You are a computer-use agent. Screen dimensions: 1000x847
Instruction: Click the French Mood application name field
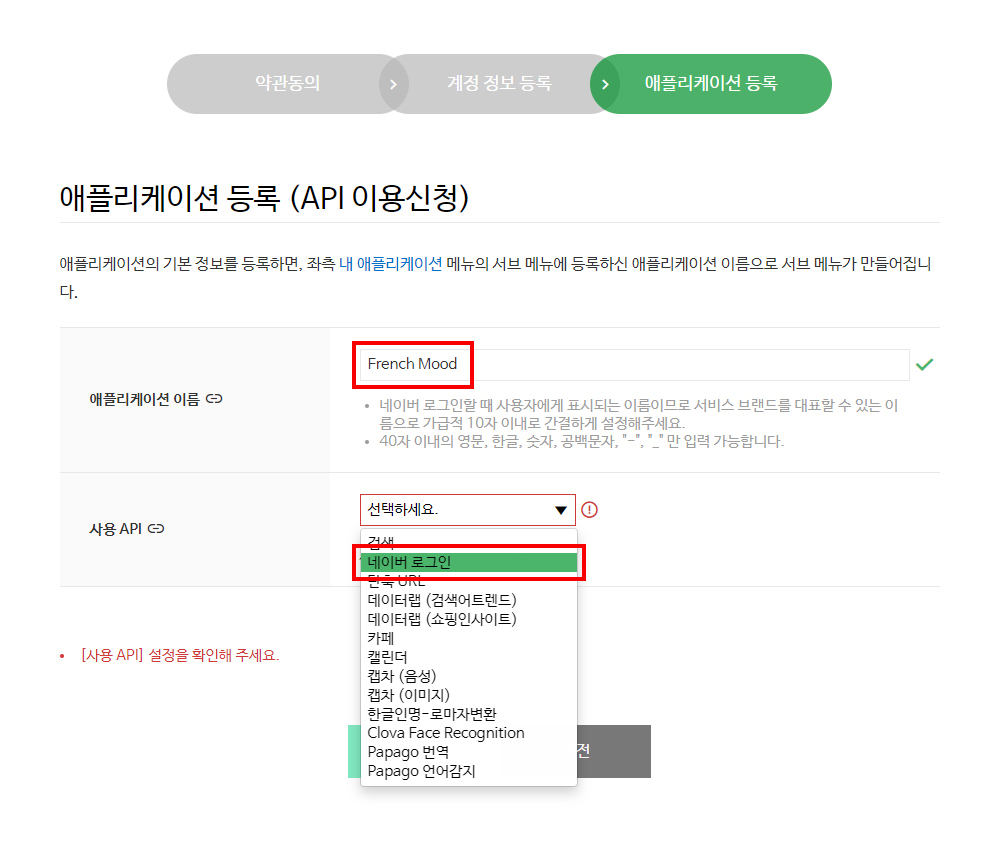[412, 365]
